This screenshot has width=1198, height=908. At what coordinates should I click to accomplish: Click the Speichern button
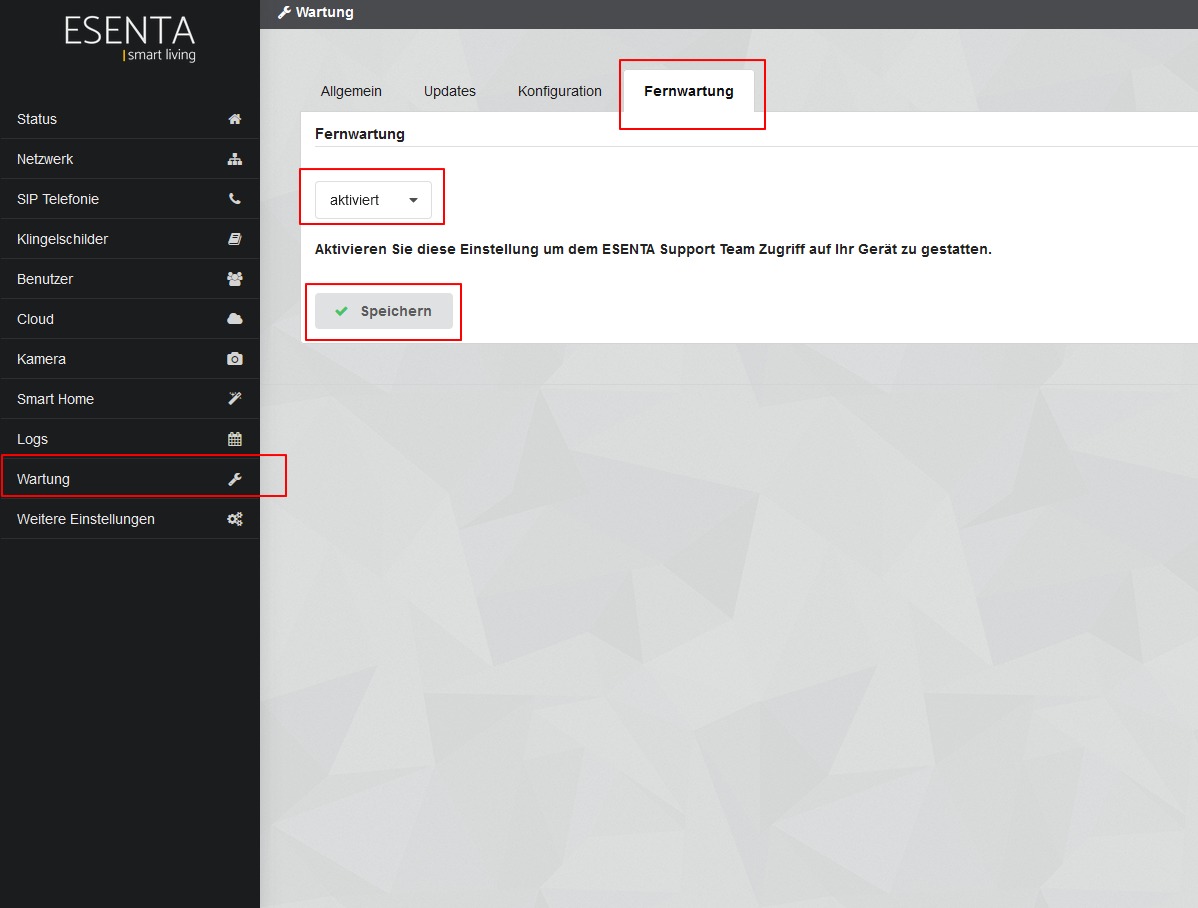click(x=384, y=311)
